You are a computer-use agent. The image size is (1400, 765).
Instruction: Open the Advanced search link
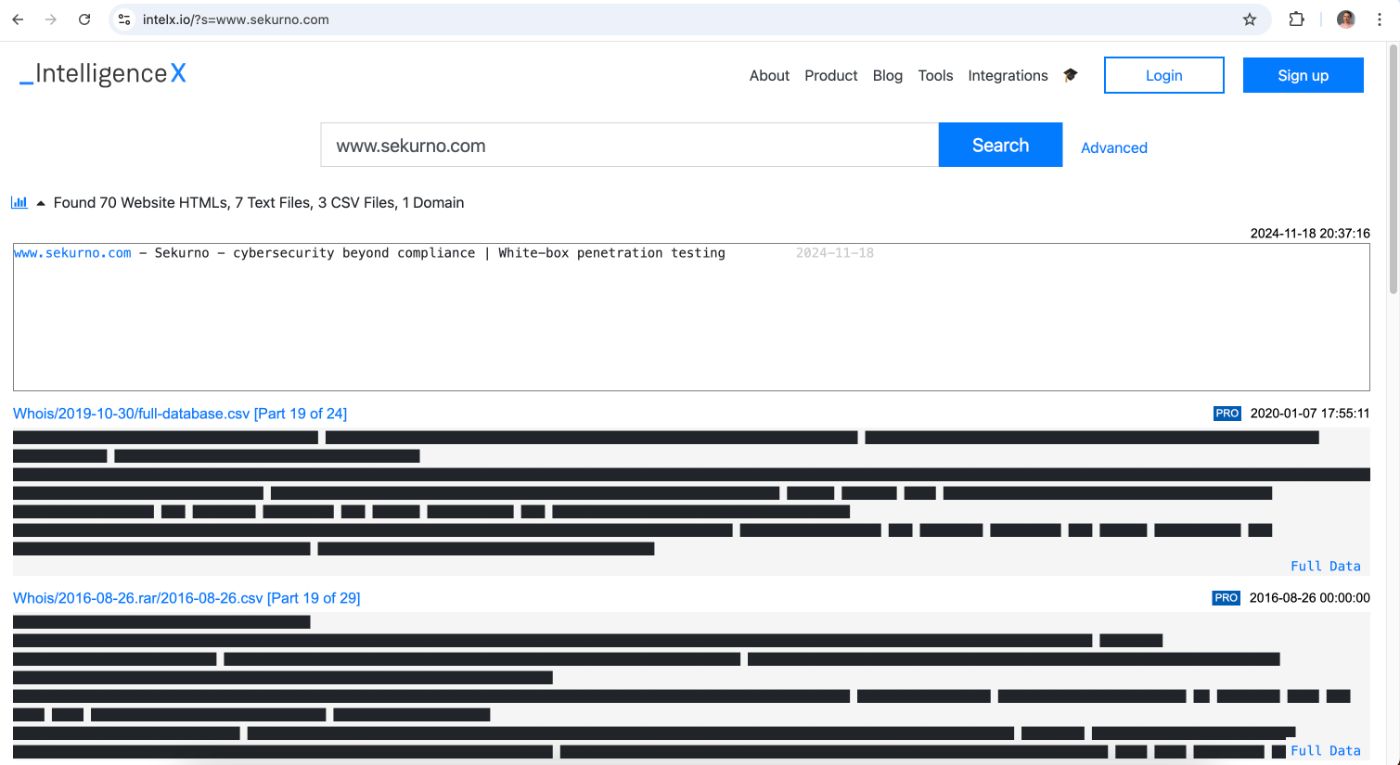point(1114,148)
